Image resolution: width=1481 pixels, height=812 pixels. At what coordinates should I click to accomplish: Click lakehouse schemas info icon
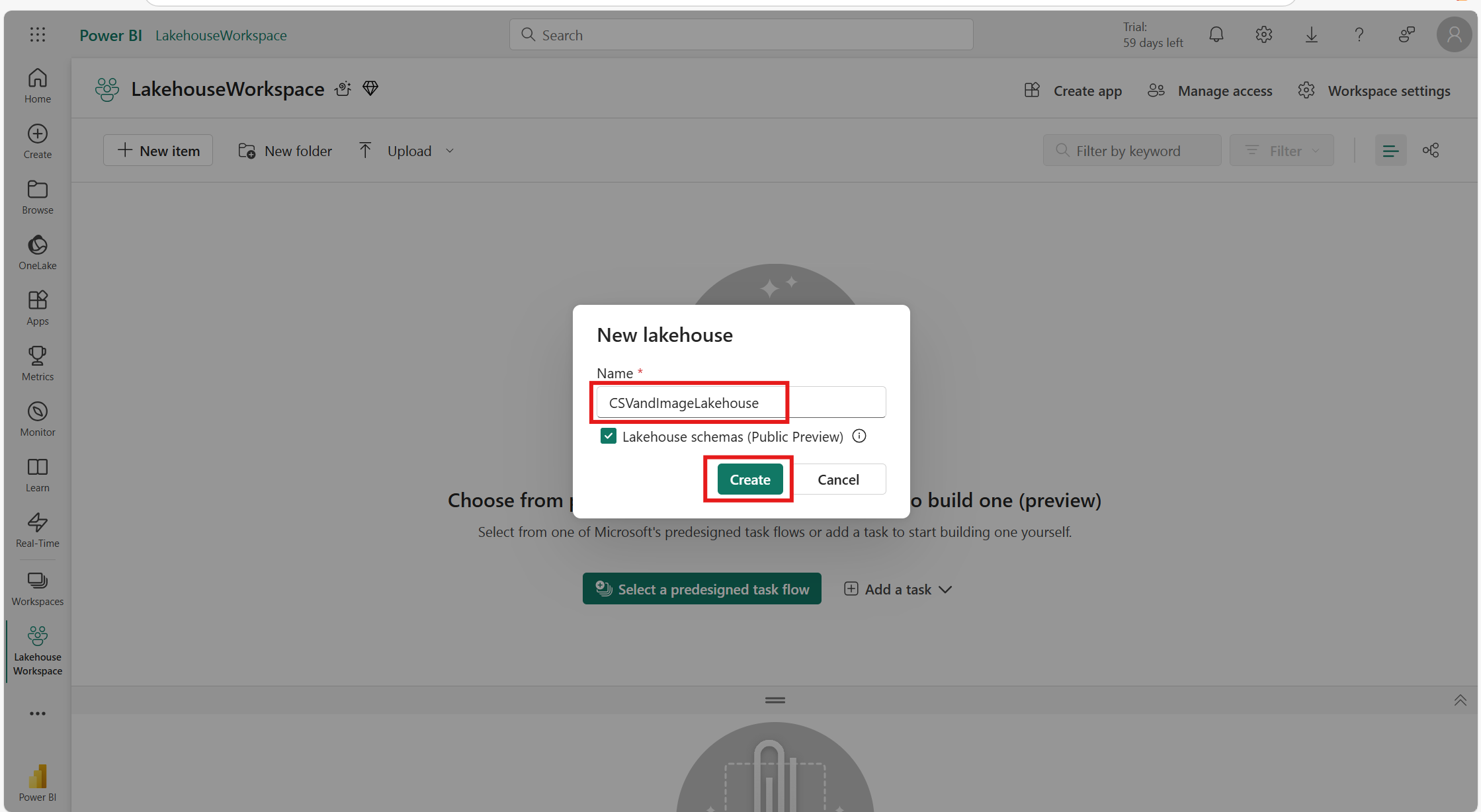[x=859, y=436]
